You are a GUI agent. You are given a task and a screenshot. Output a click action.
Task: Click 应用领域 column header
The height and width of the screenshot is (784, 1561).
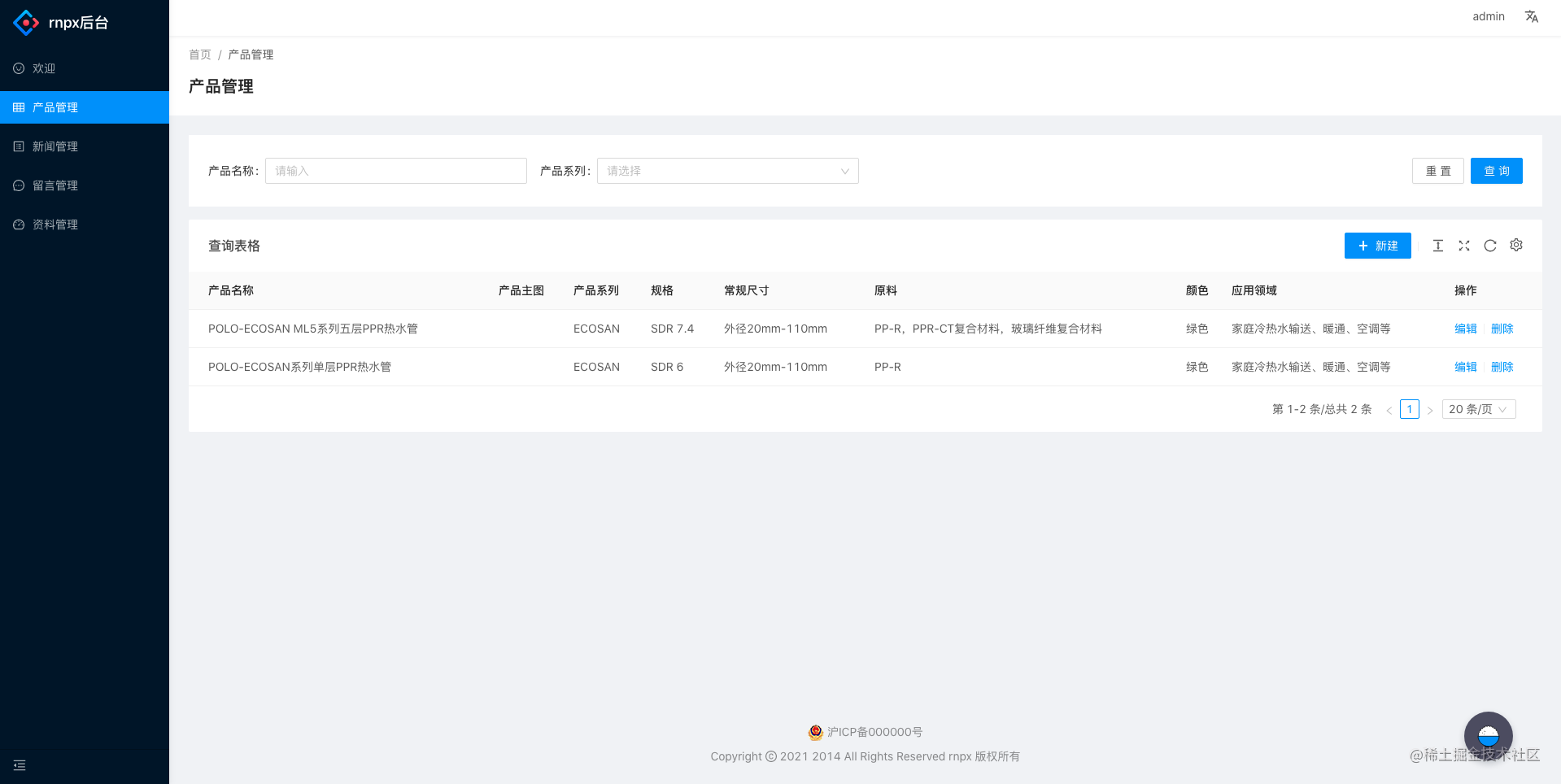[x=1254, y=290]
